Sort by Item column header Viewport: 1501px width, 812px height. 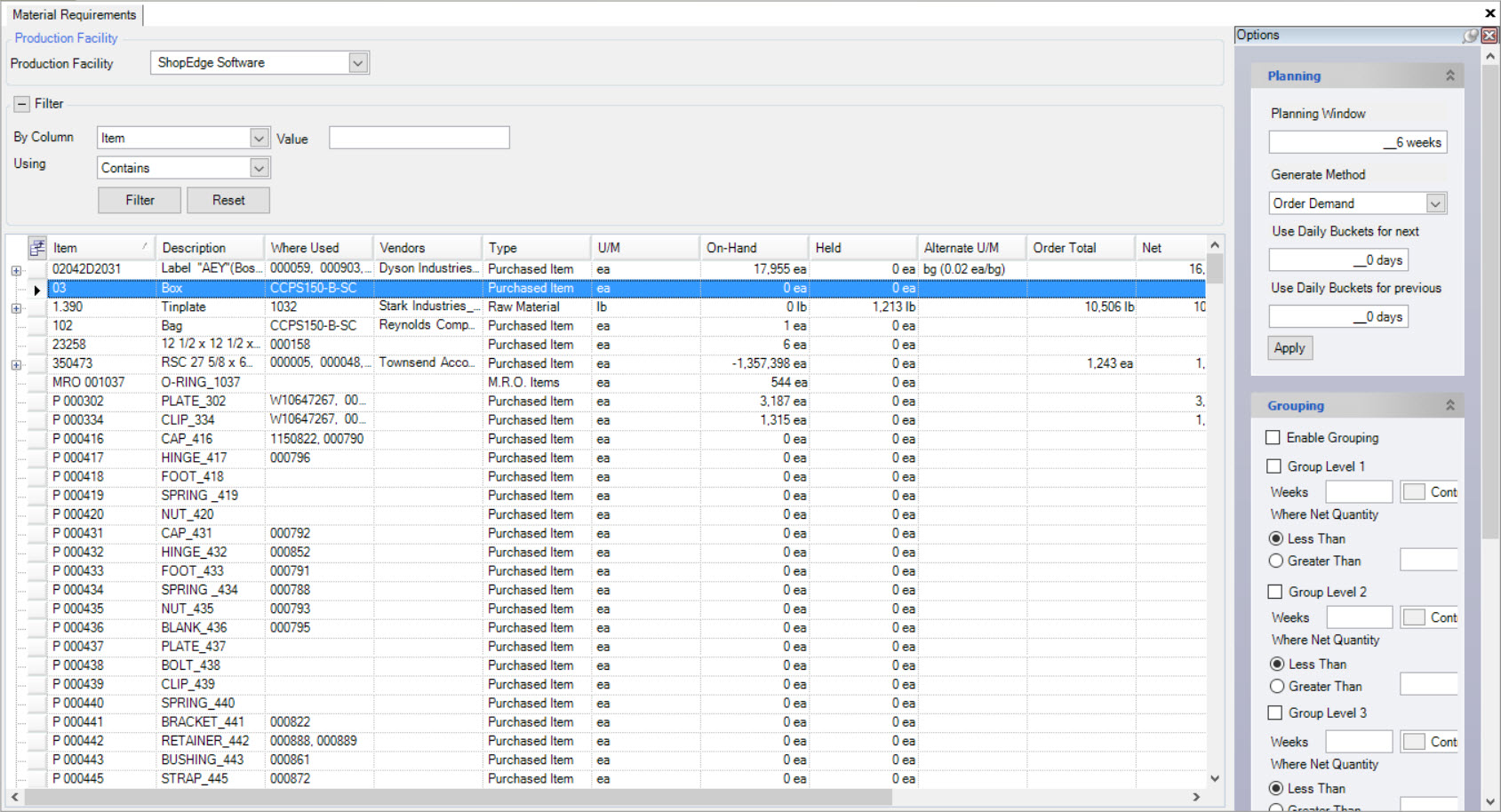pos(101,248)
